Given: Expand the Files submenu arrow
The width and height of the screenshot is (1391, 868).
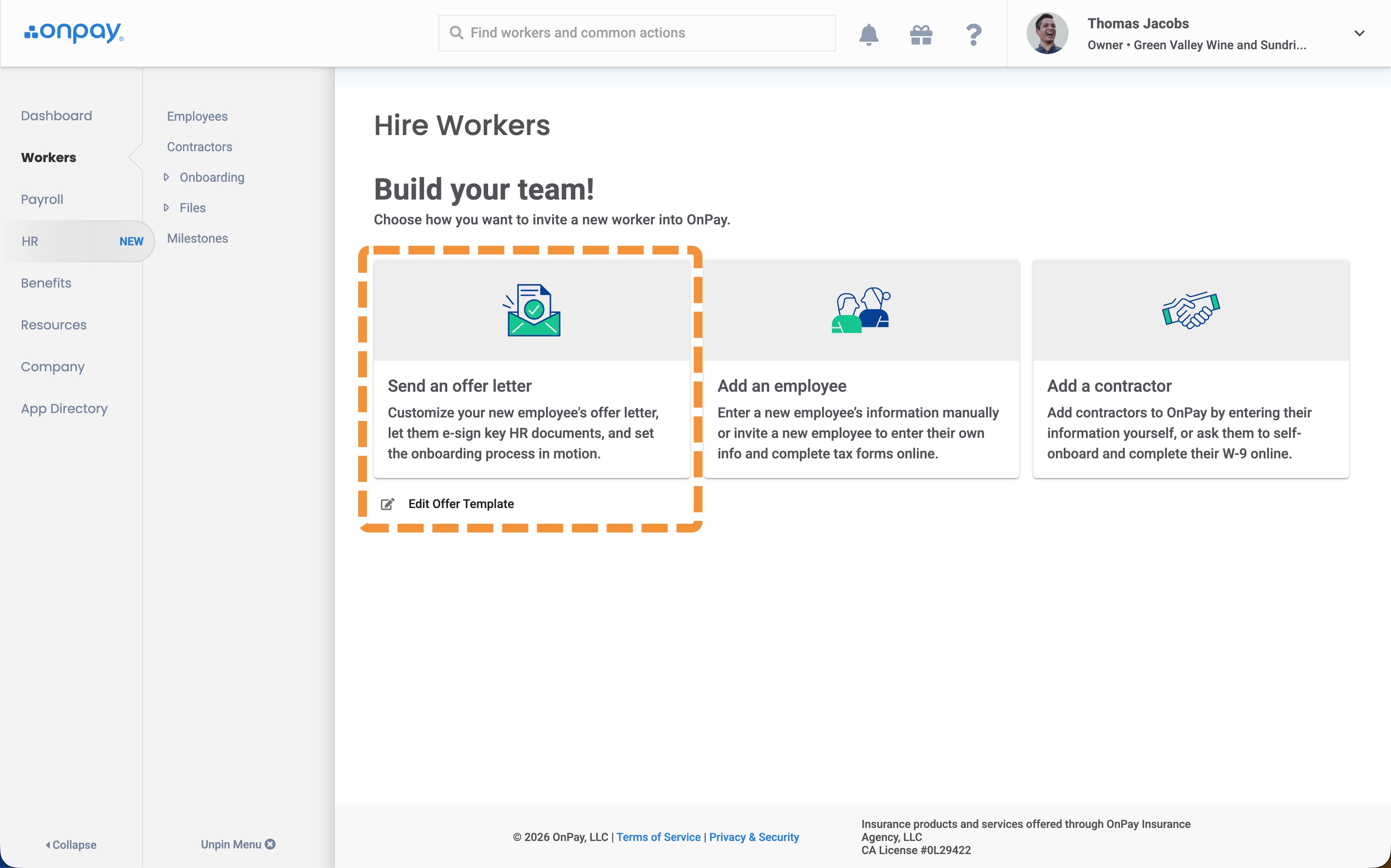Looking at the screenshot, I should point(166,207).
